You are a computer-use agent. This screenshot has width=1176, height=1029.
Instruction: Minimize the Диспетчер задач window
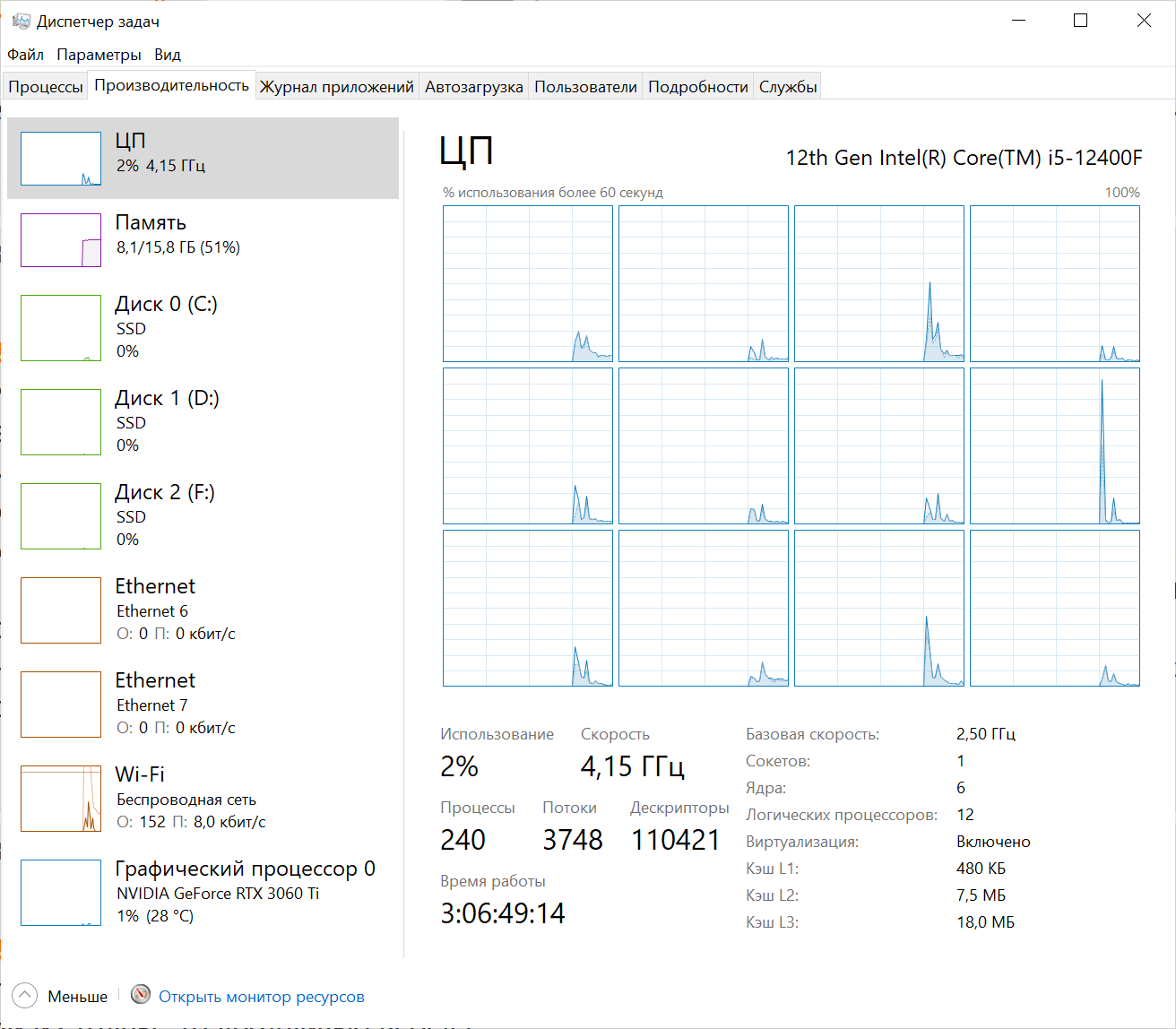click(x=1019, y=21)
